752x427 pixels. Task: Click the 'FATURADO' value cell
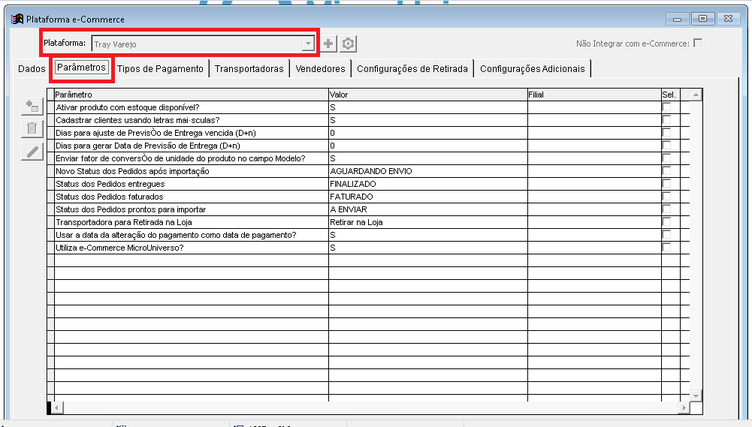tap(428, 196)
